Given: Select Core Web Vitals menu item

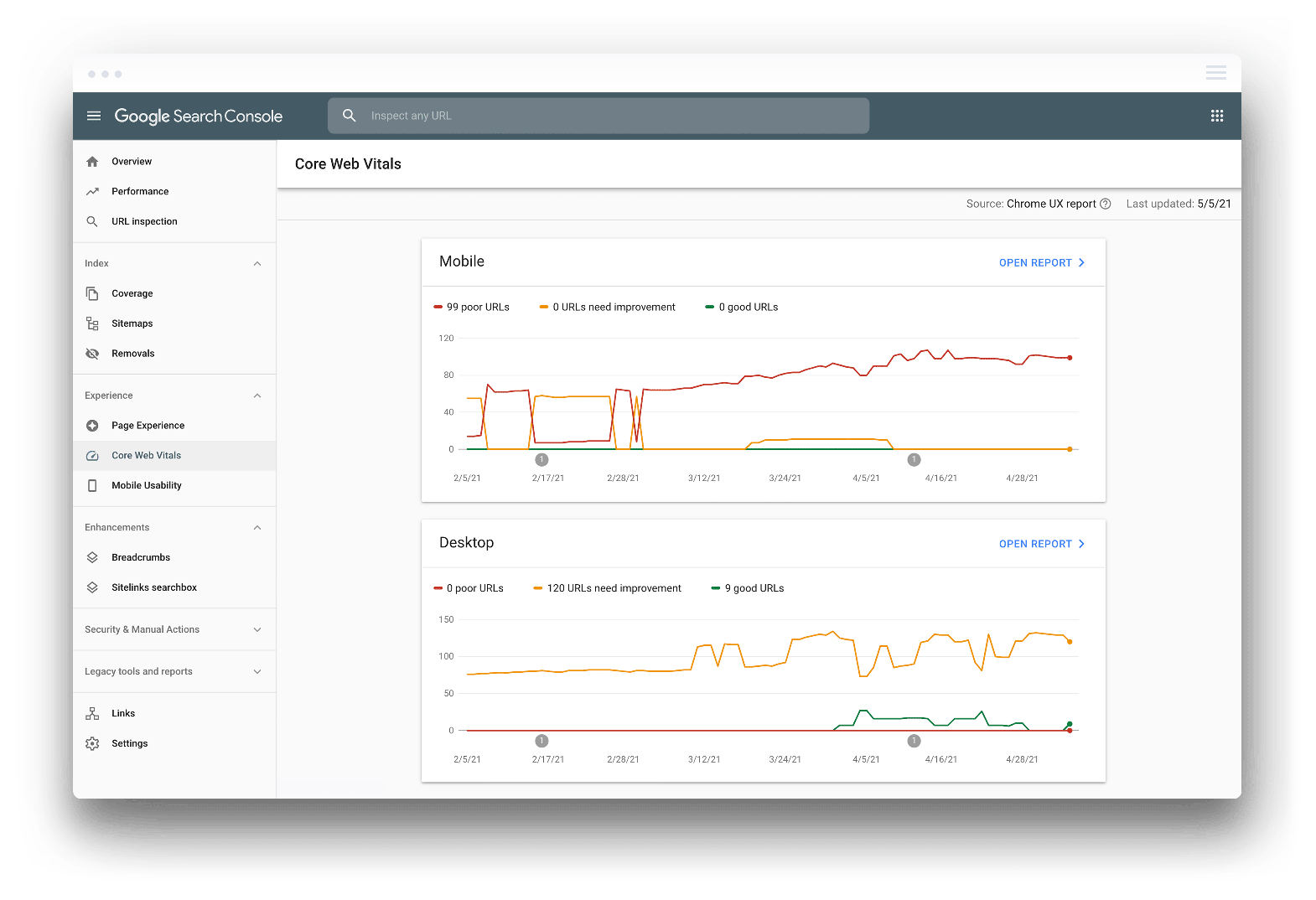Looking at the screenshot, I should click(174, 456).
